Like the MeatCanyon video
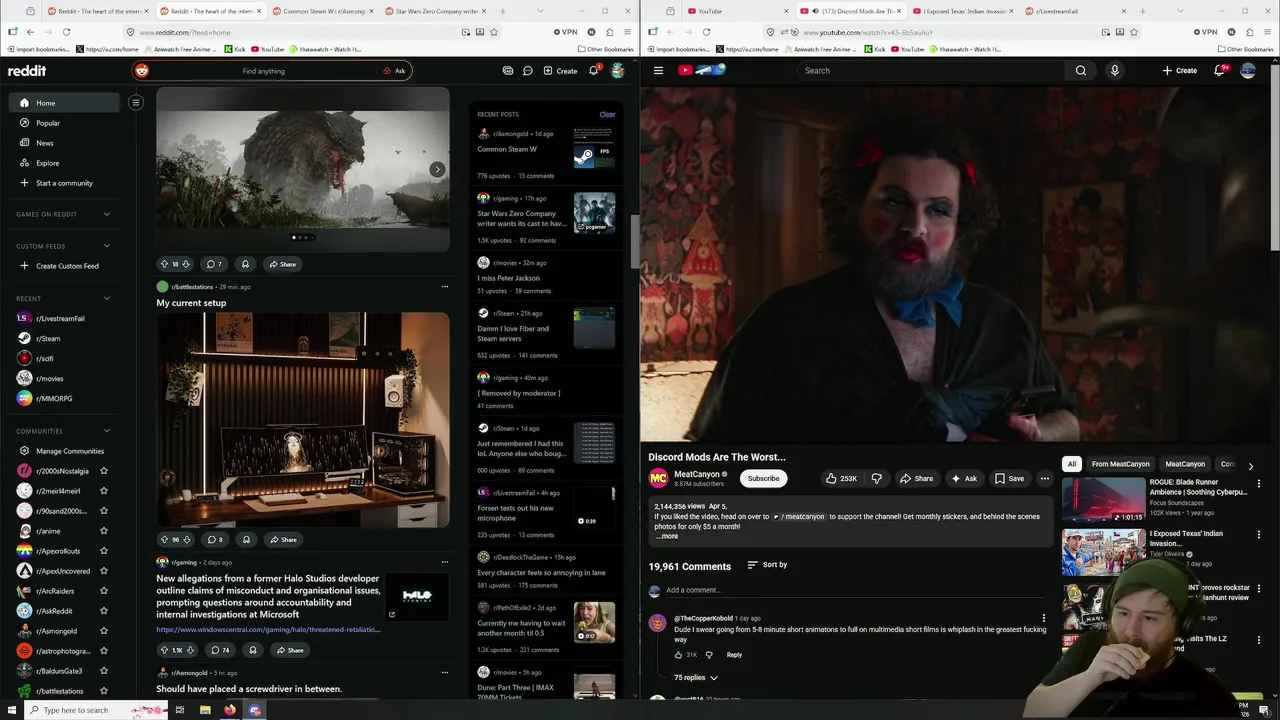Screen dimensions: 1280x720 tap(841, 479)
